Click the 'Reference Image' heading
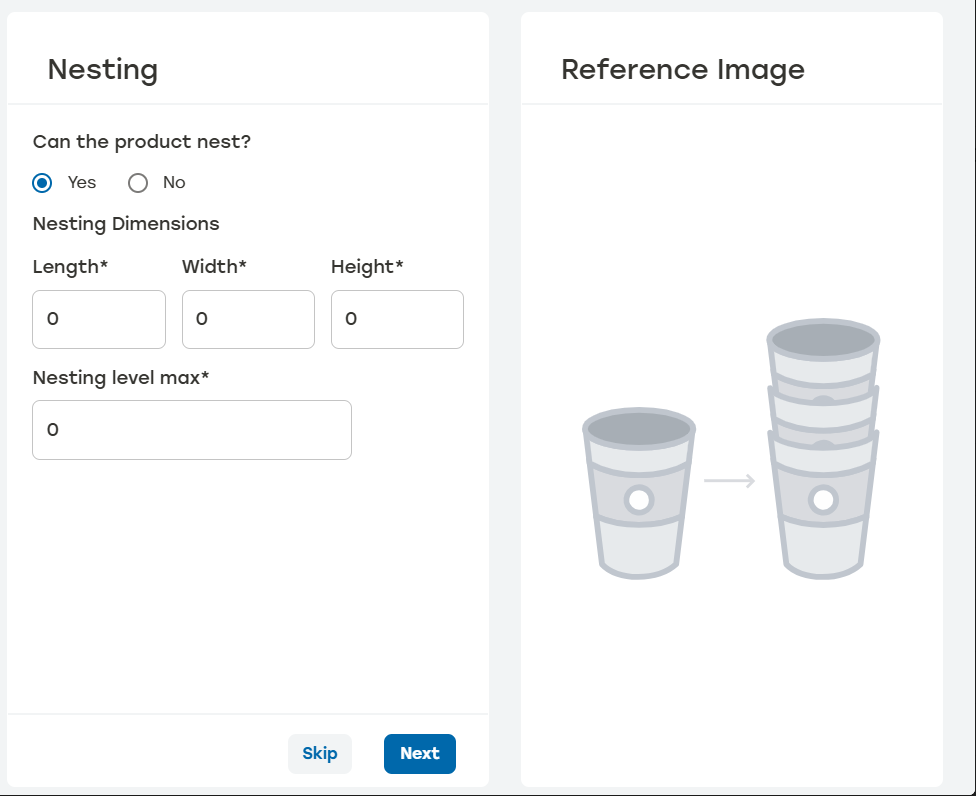Screen dimensions: 976x796 click(x=683, y=69)
